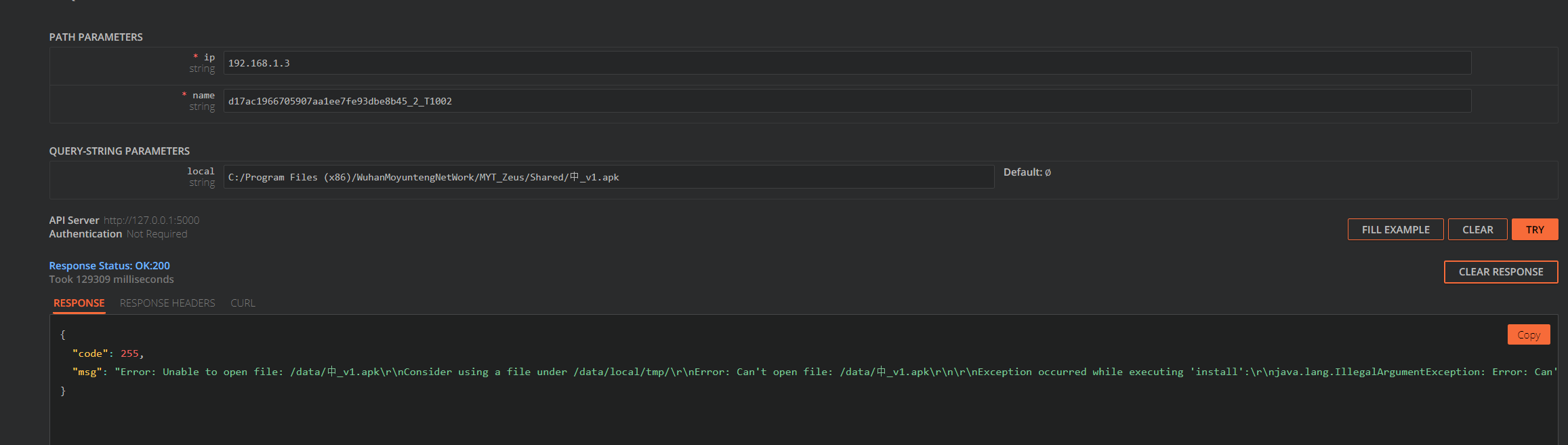Click the QUERY-STRING PARAMETERS heading

coord(119,151)
